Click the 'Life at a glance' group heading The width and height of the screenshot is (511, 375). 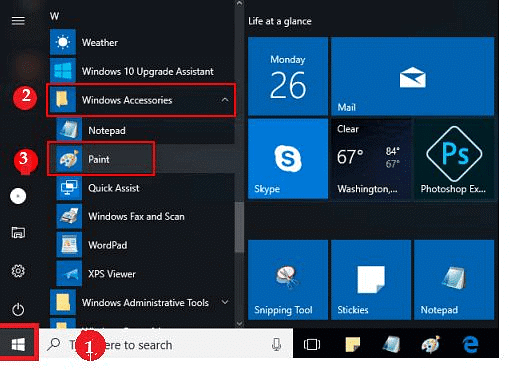pyautogui.click(x=280, y=21)
